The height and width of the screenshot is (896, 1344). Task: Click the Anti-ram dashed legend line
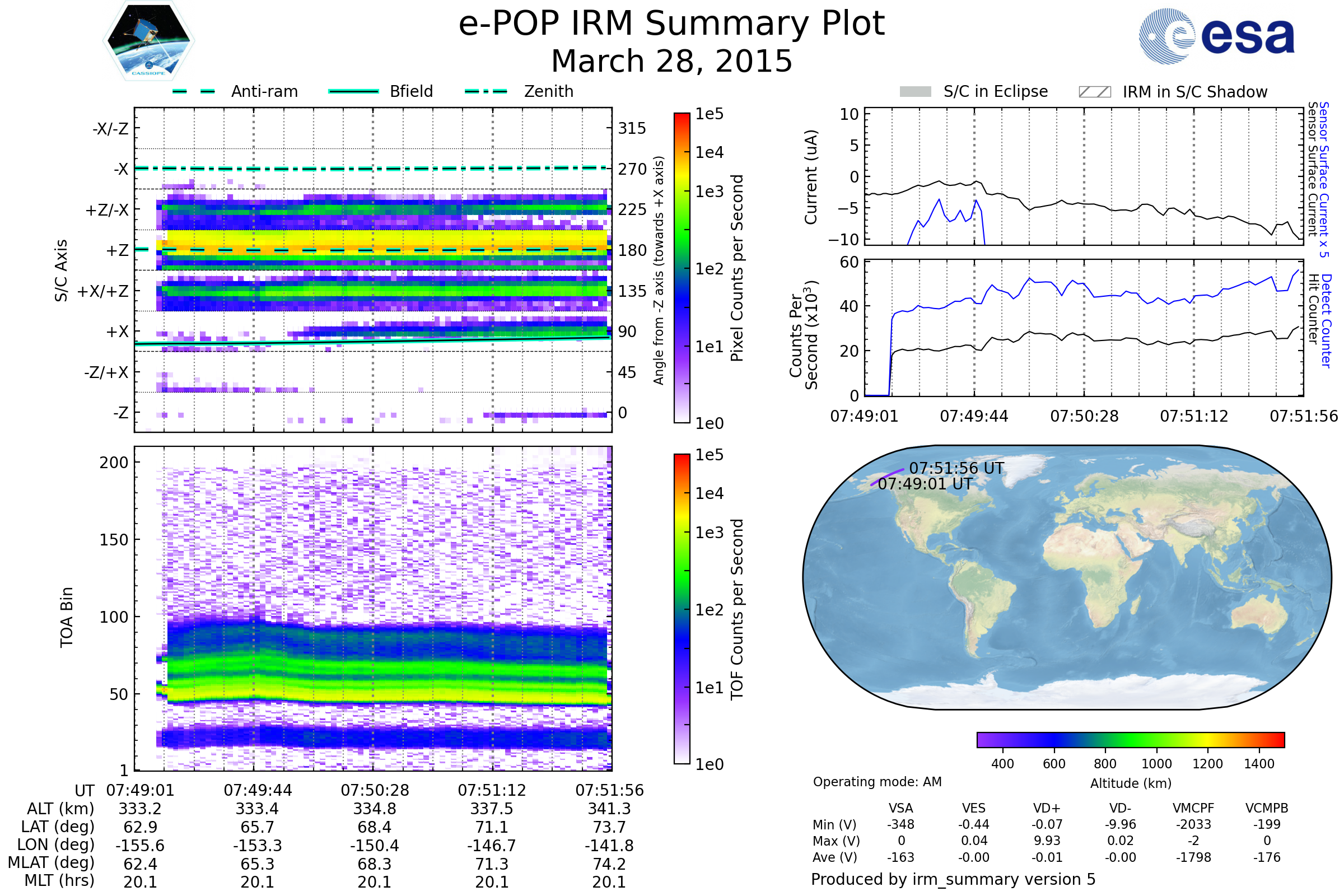point(194,91)
